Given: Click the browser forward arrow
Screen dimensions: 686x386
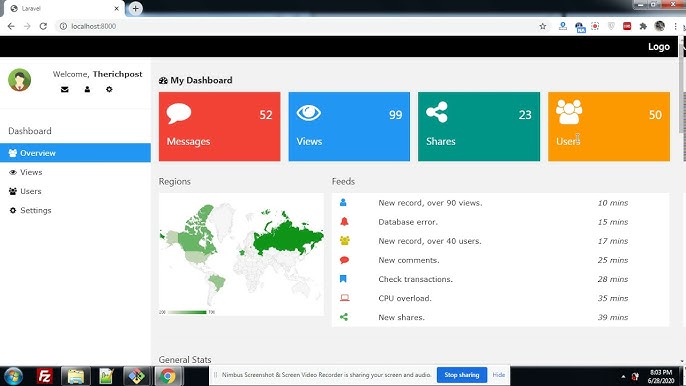Looking at the screenshot, I should pos(27,26).
